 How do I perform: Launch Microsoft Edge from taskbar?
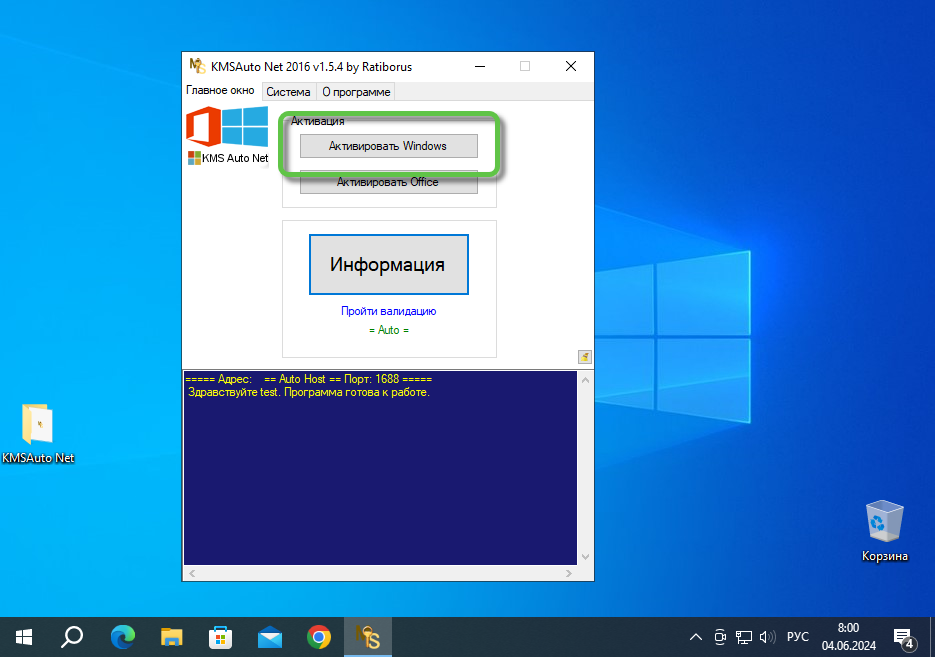[123, 637]
